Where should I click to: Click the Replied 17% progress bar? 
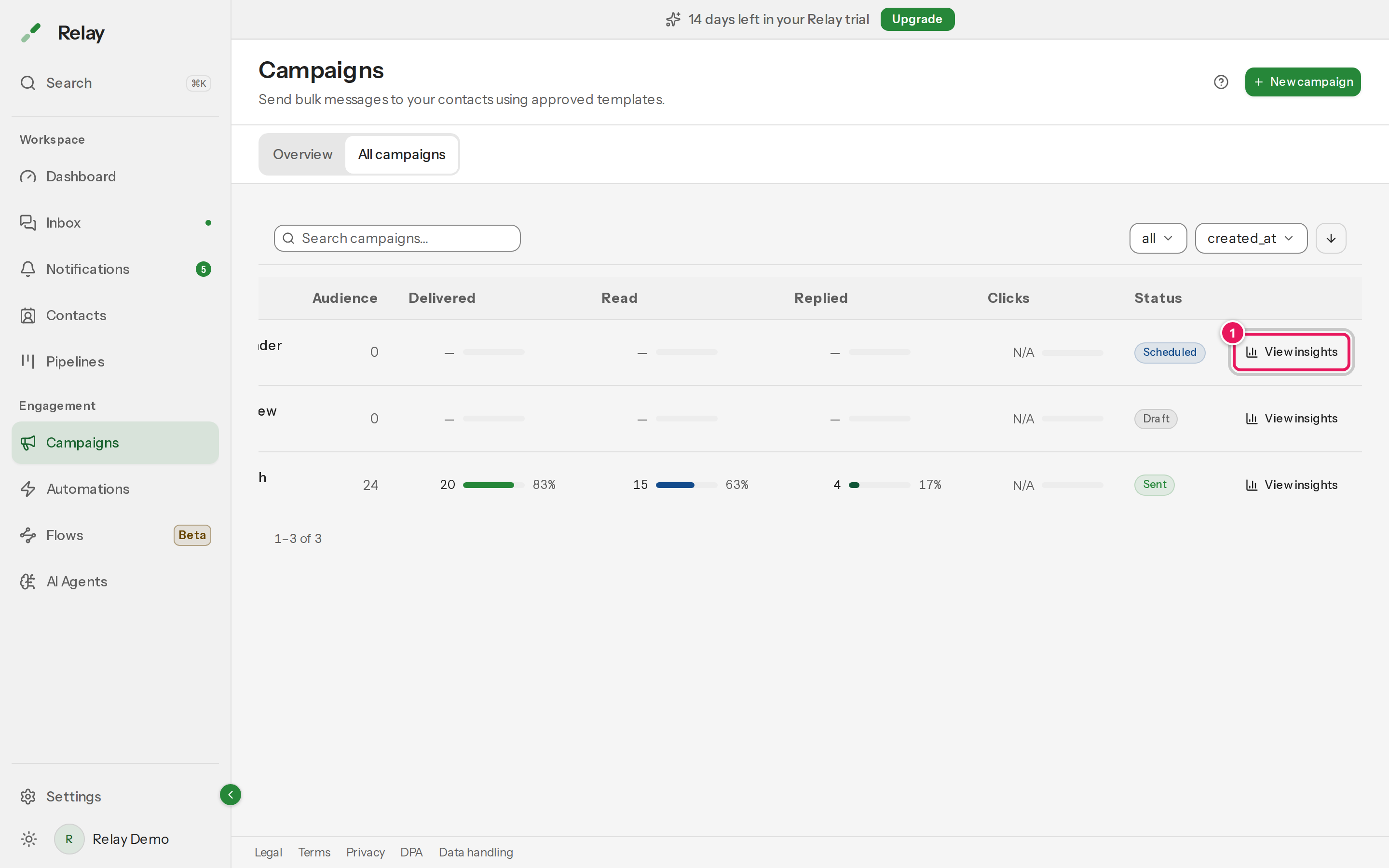click(879, 485)
